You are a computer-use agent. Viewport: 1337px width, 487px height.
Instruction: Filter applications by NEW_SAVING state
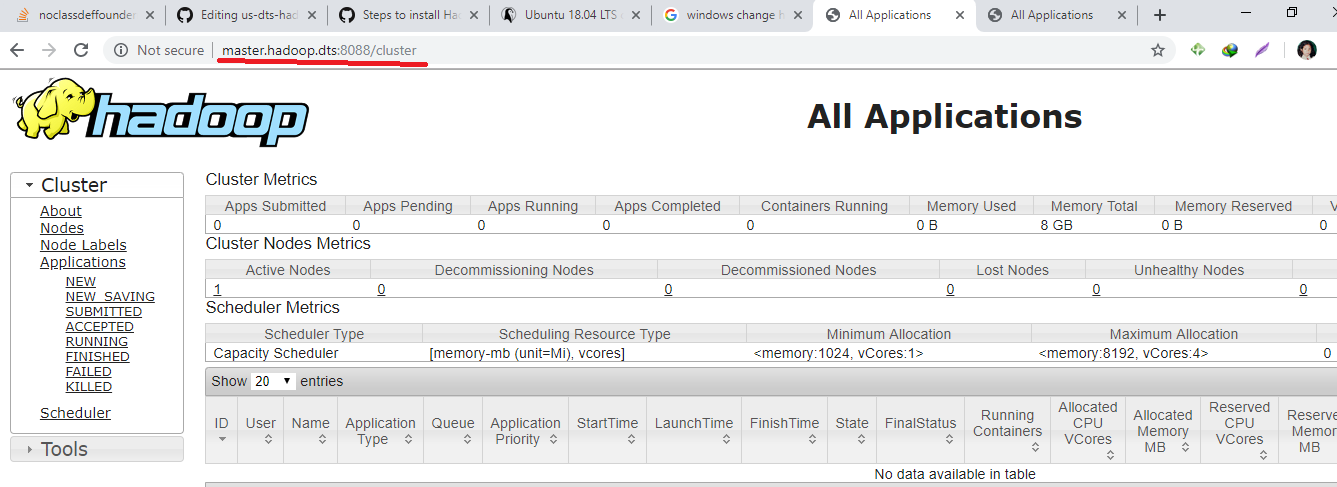point(110,297)
